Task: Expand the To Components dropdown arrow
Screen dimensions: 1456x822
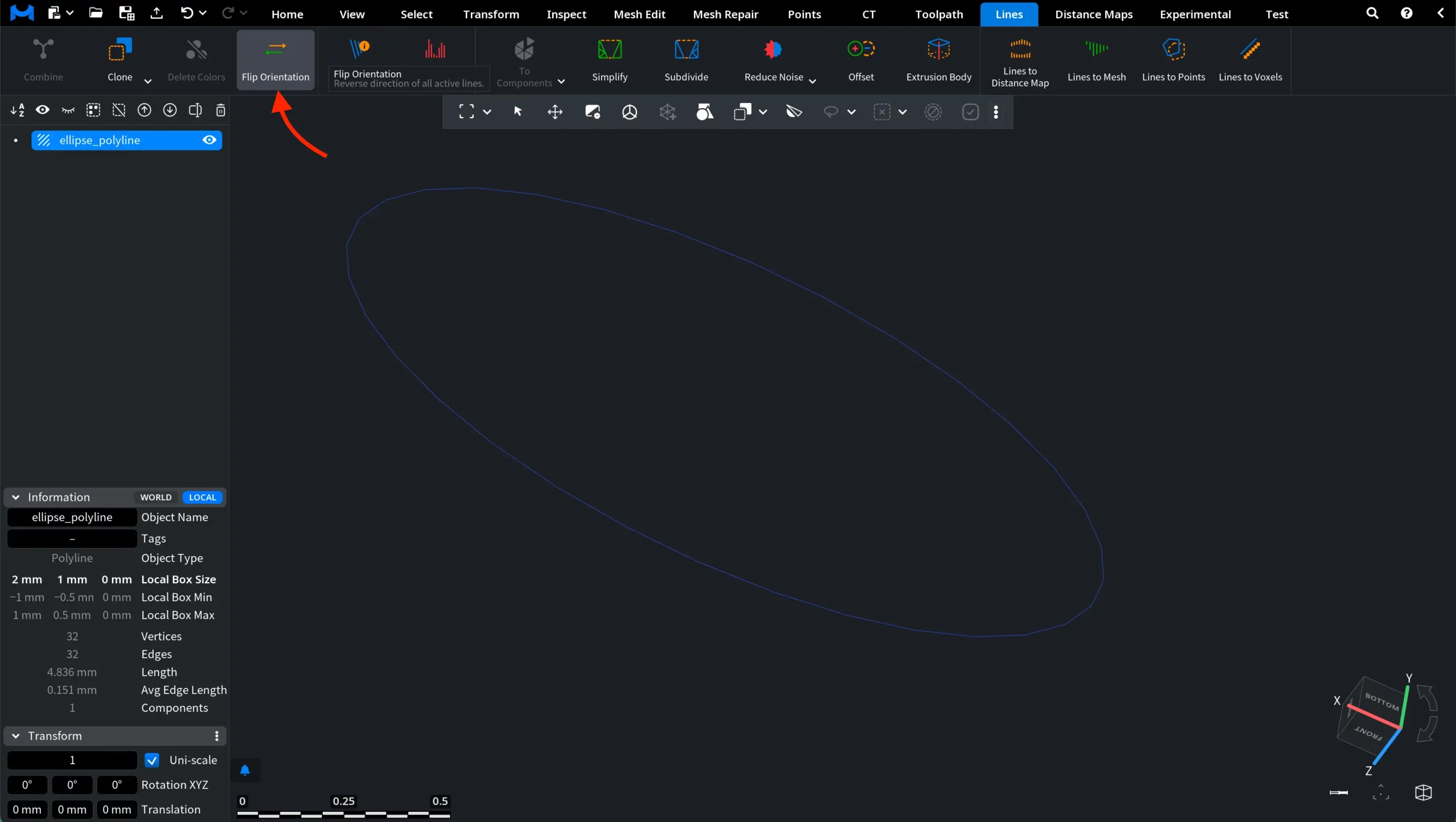Action: (x=561, y=82)
